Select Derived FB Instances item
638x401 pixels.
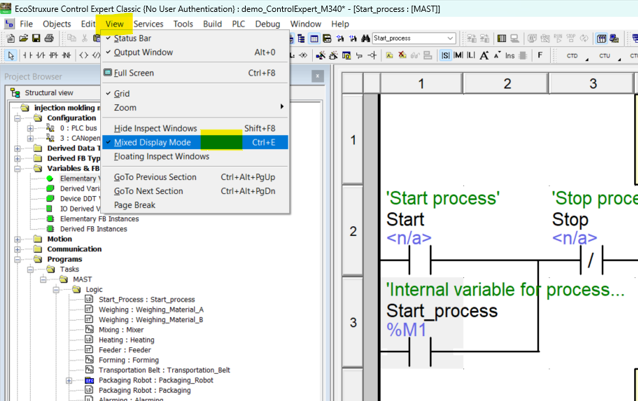click(94, 229)
